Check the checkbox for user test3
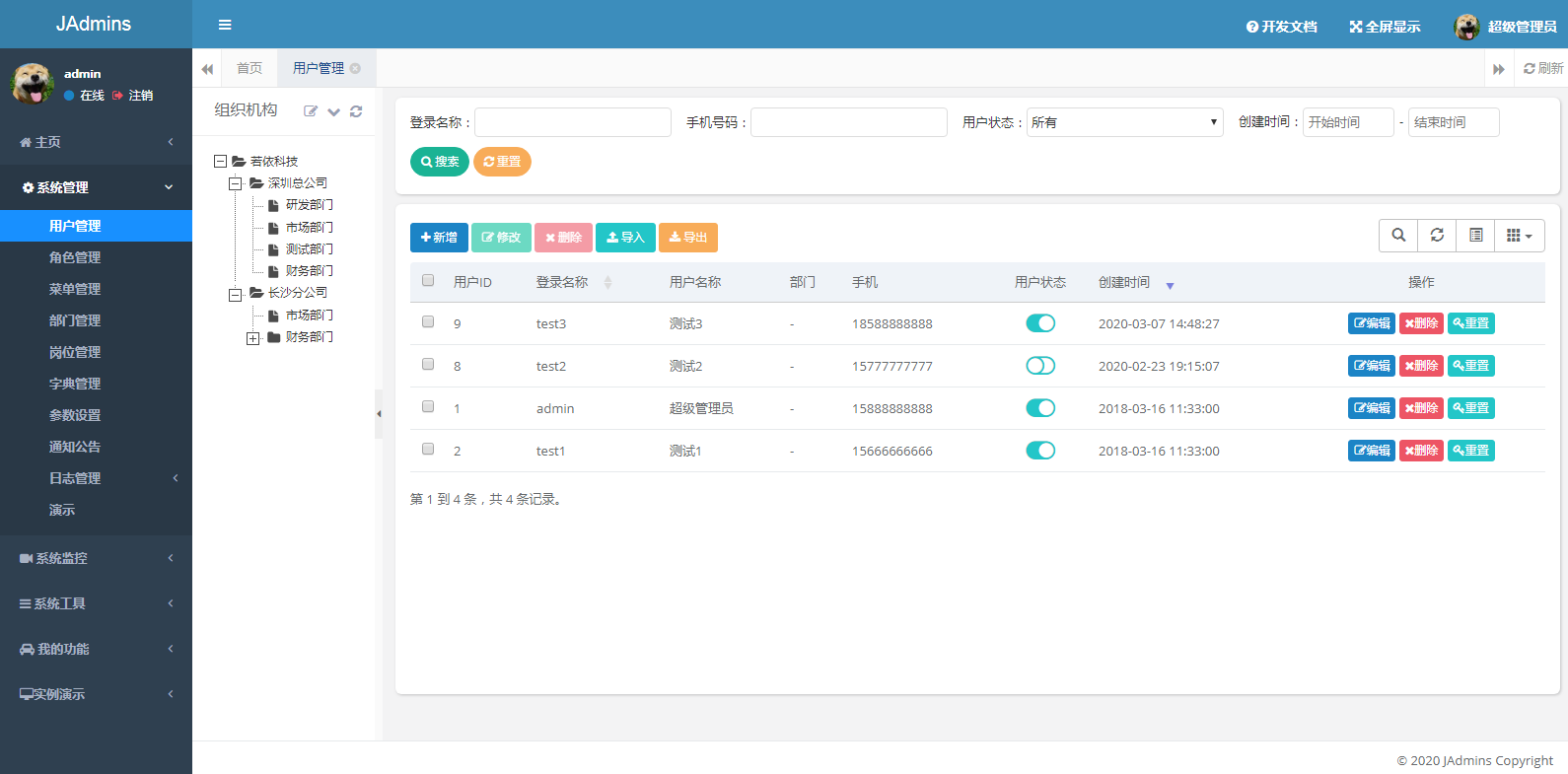Screen dimensions: 1568x774 point(428,321)
